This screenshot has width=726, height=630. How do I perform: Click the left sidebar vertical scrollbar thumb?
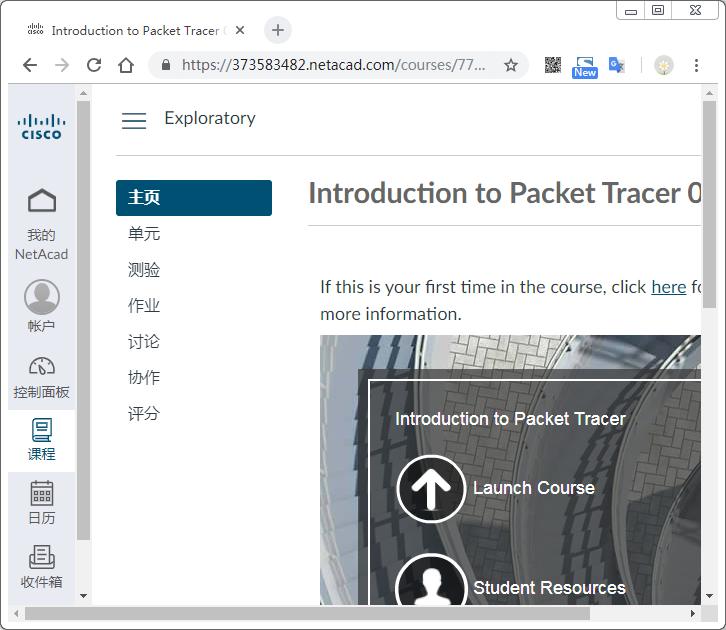[83, 320]
